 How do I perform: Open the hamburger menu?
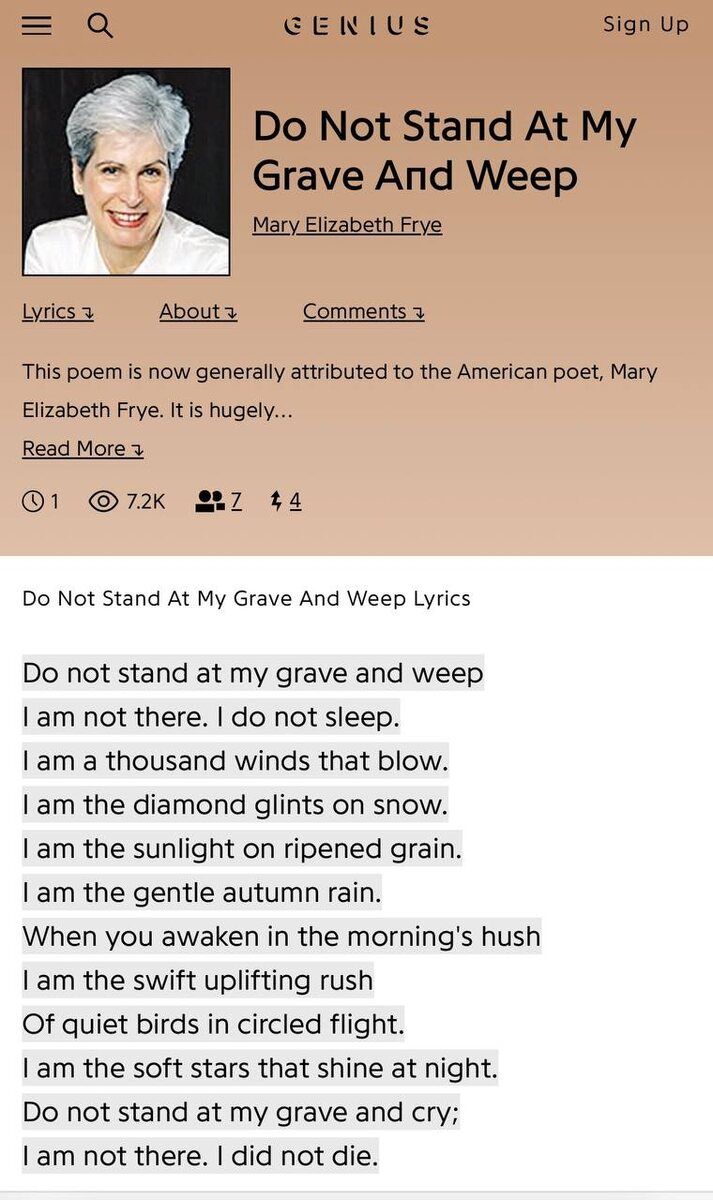pos(37,26)
